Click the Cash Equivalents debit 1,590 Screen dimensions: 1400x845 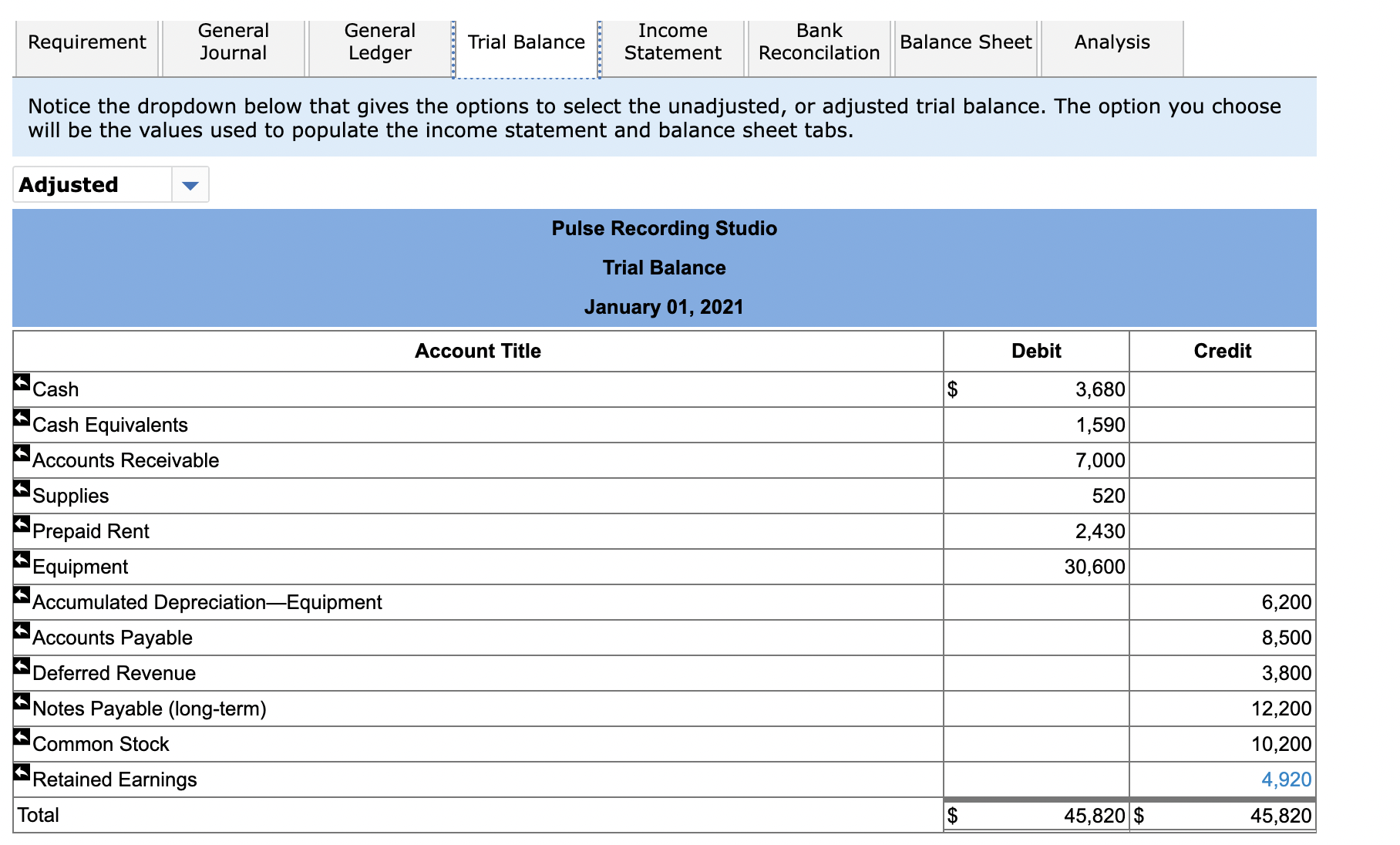point(1100,425)
